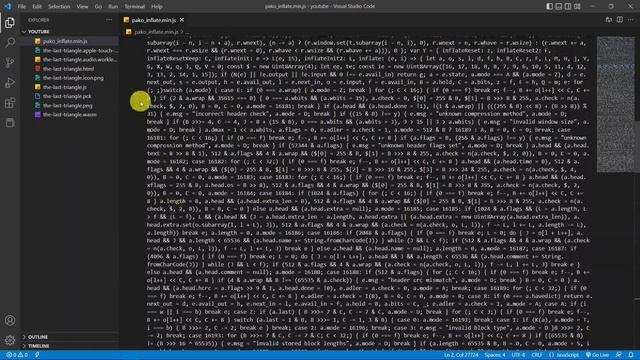
Task: Split the editor to the right
Action: tap(620, 20)
